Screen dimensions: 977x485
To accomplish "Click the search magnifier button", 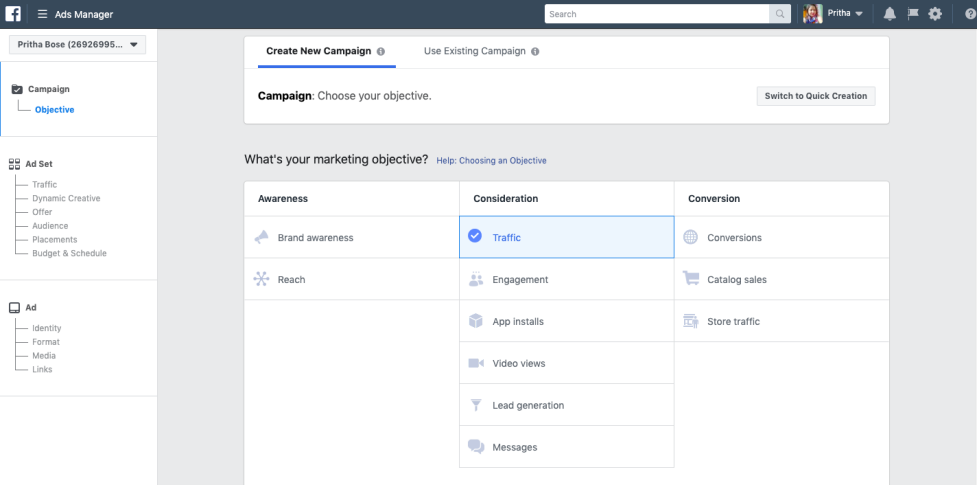I will tap(779, 14).
